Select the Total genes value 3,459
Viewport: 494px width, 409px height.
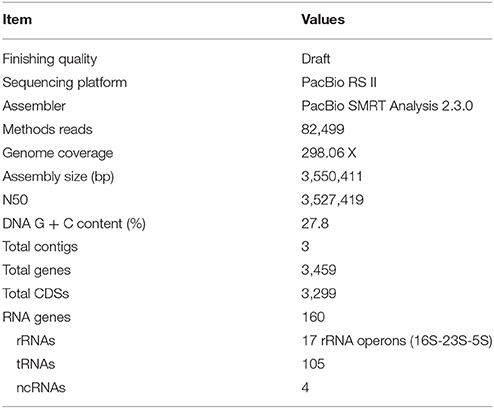point(319,270)
